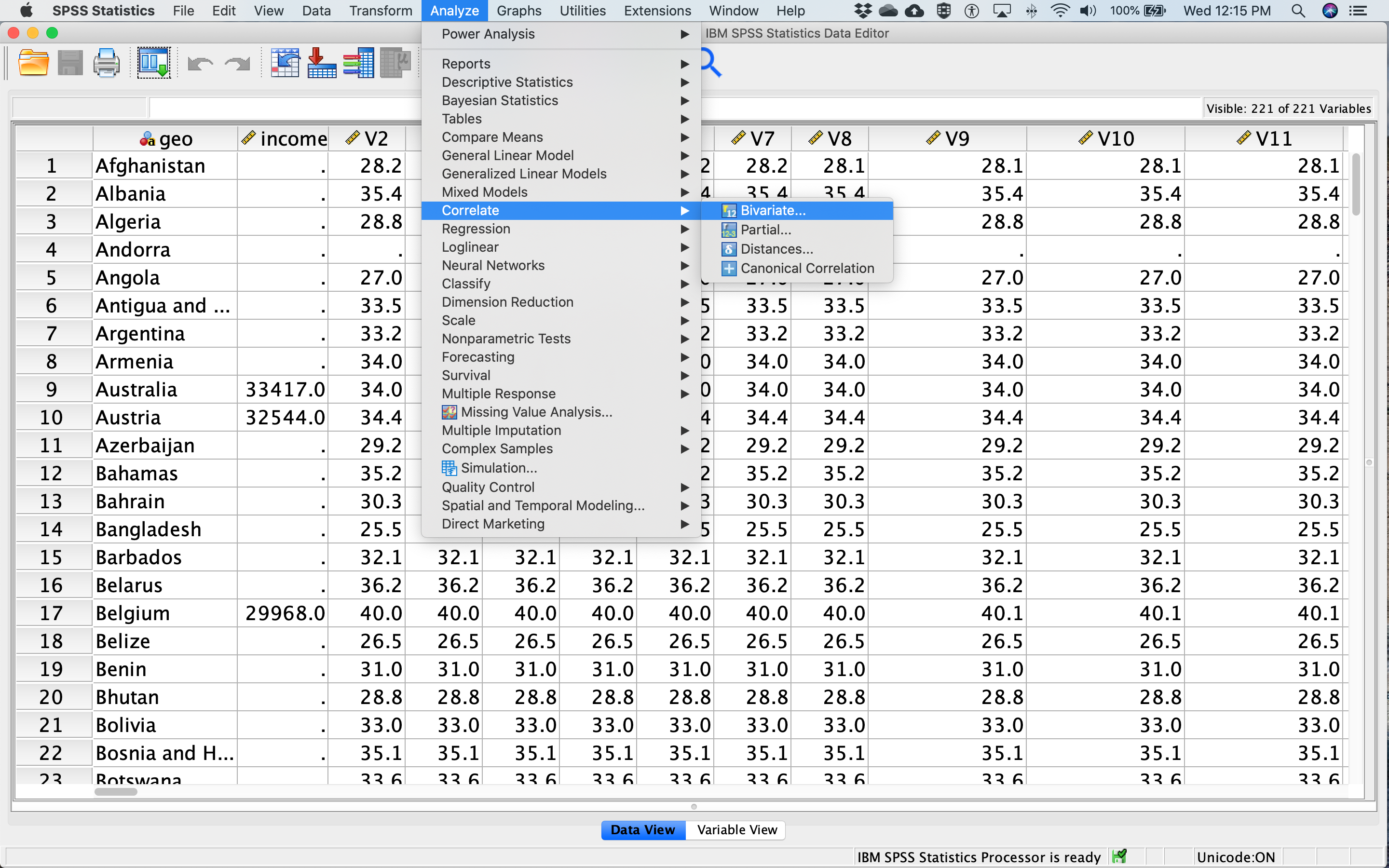The image size is (1389, 868).
Task: Expand the Reports submenu
Action: pos(561,64)
